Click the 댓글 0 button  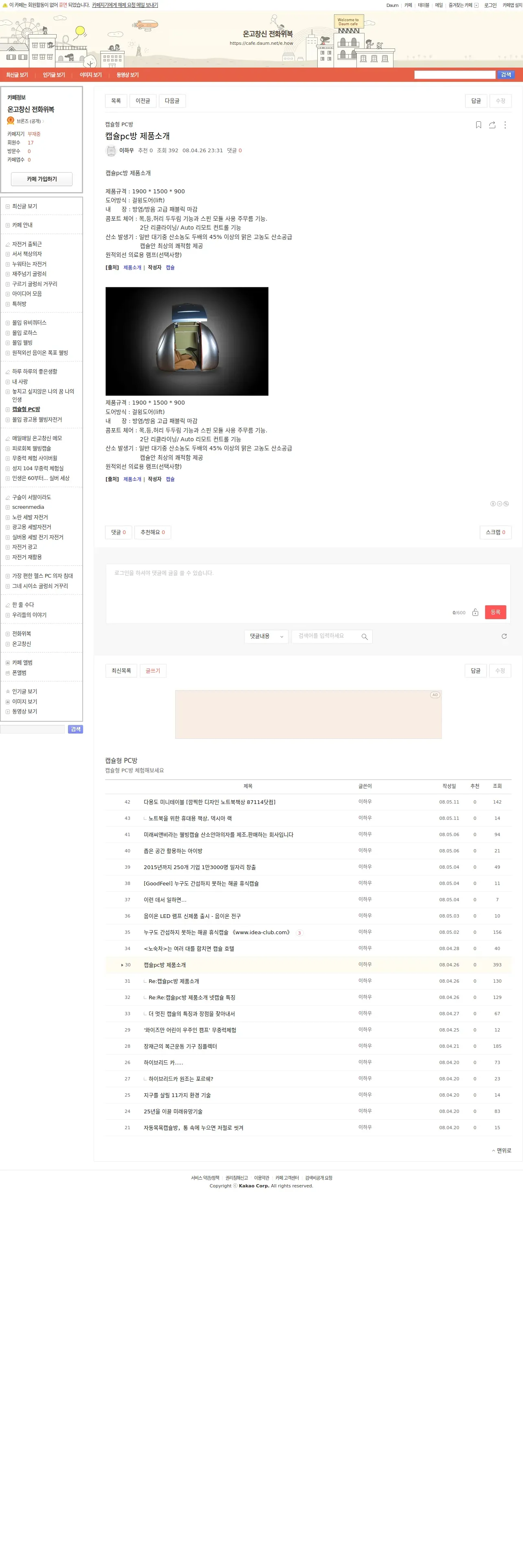click(119, 532)
